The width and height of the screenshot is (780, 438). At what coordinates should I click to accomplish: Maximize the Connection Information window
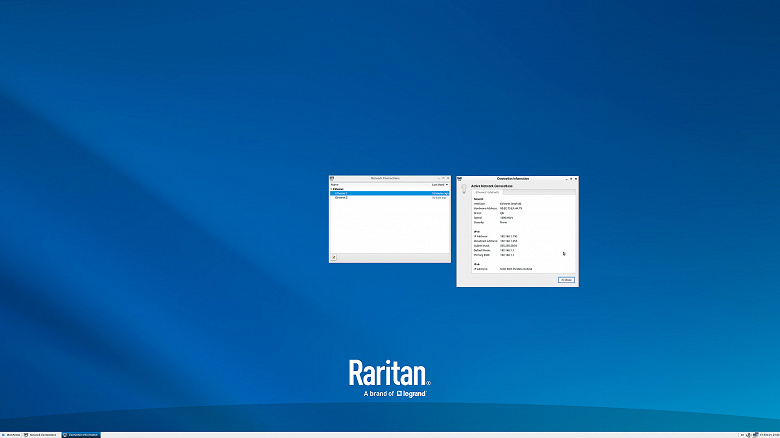[571, 179]
